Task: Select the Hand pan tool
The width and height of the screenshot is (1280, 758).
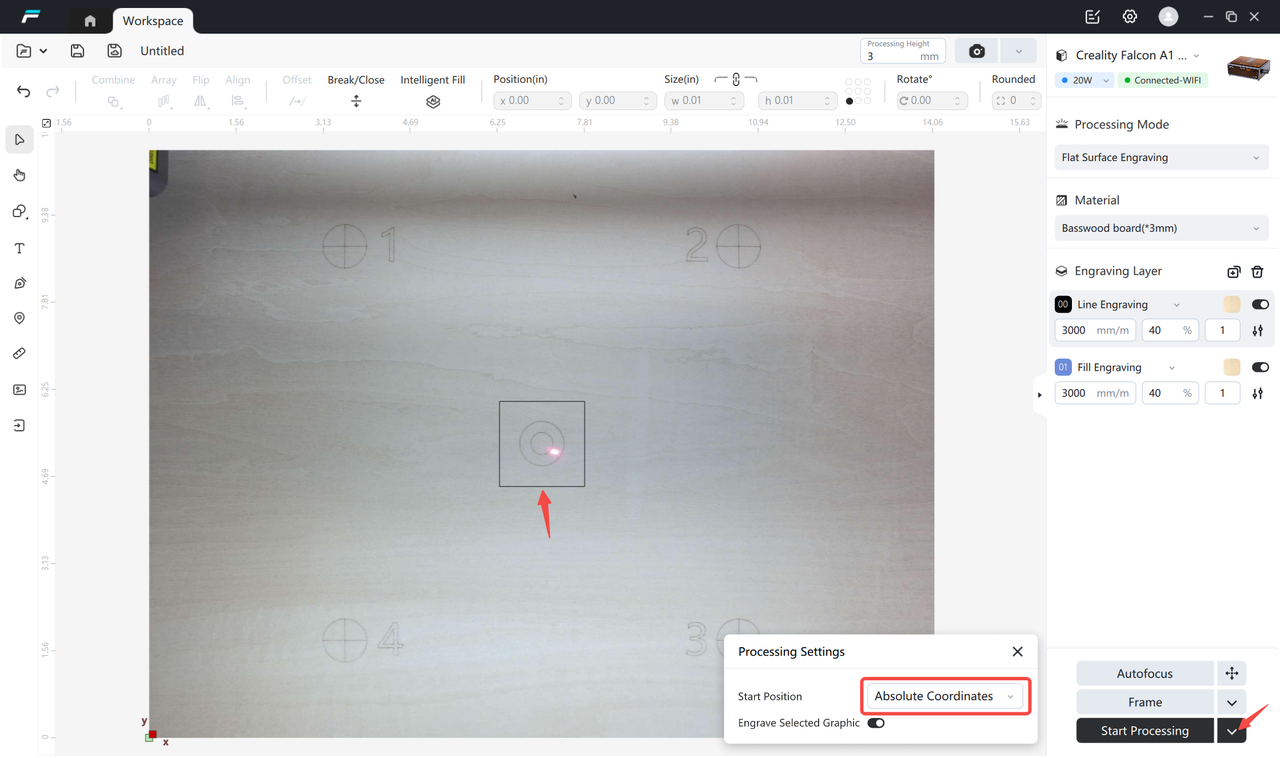Action: 19,175
